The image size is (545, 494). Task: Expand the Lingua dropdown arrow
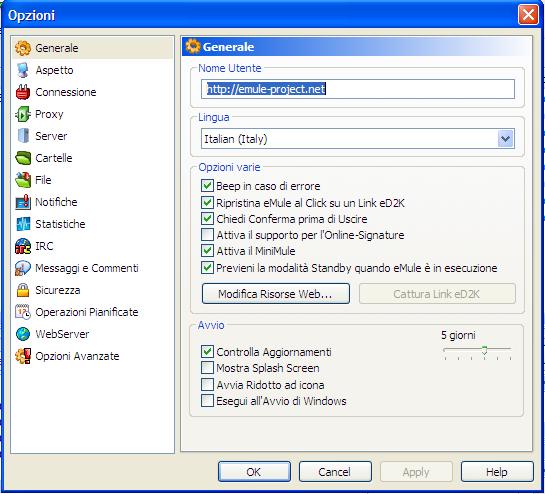click(x=505, y=139)
